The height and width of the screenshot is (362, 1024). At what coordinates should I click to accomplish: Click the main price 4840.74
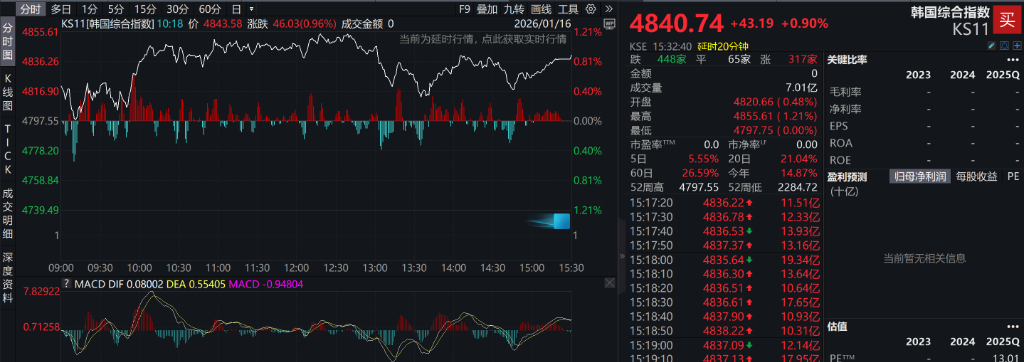click(x=676, y=24)
